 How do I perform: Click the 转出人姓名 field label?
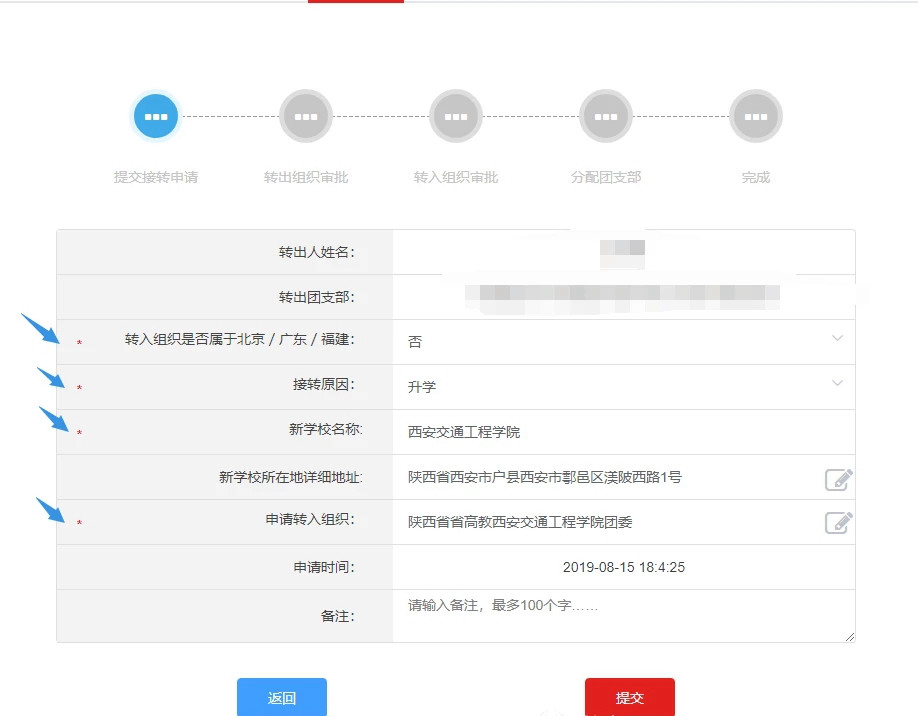click(317, 252)
